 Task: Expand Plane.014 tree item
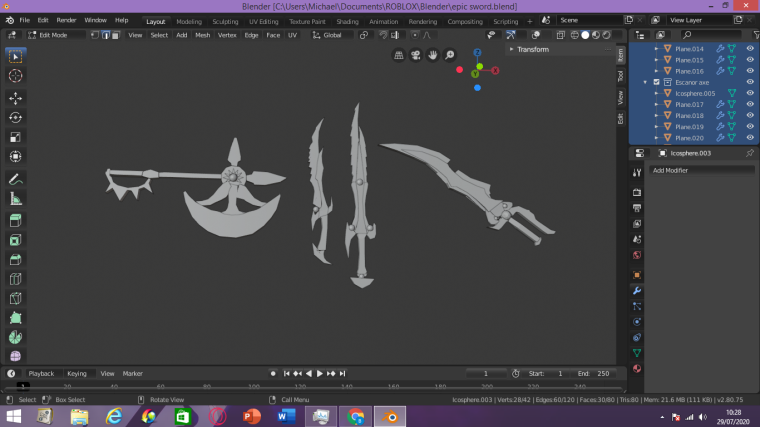pyautogui.click(x=656, y=48)
